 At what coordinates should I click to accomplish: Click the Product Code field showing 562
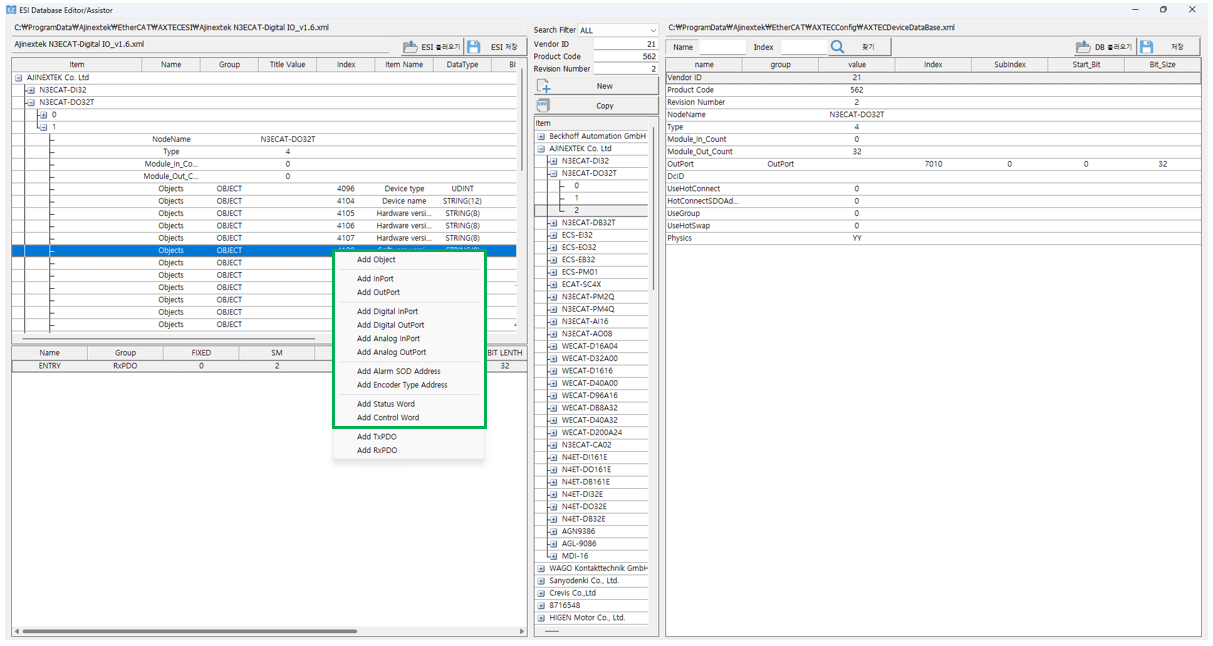tap(626, 57)
